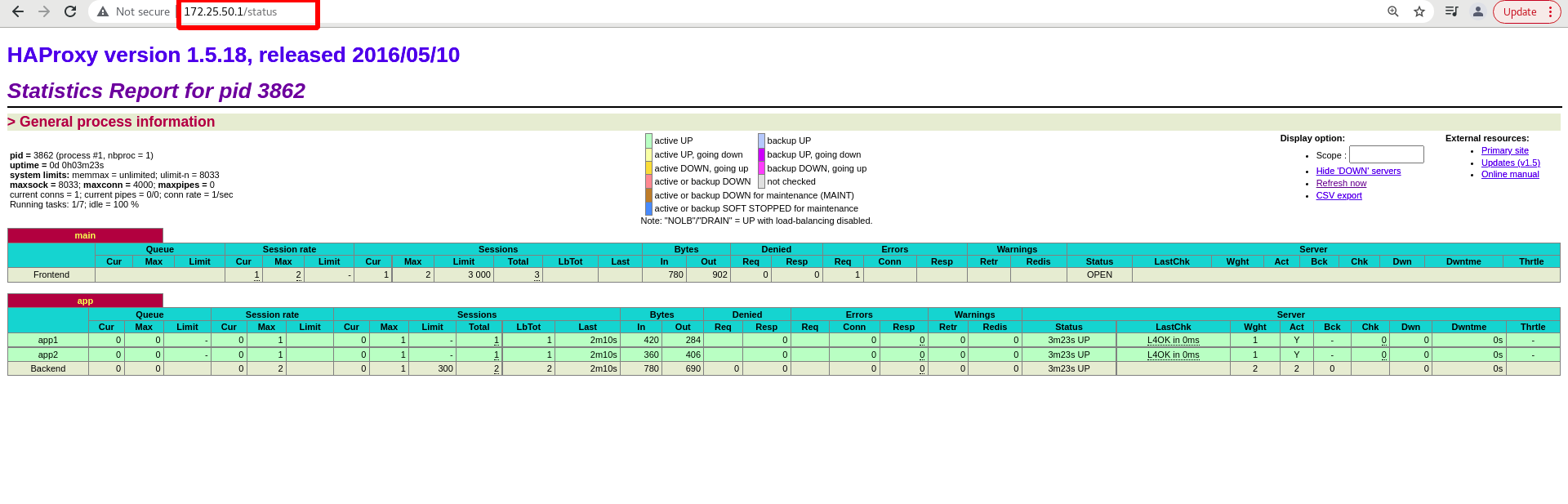Click the Statistics Report for pid 3862 heading
This screenshot has height=504, width=1568.
click(x=156, y=91)
